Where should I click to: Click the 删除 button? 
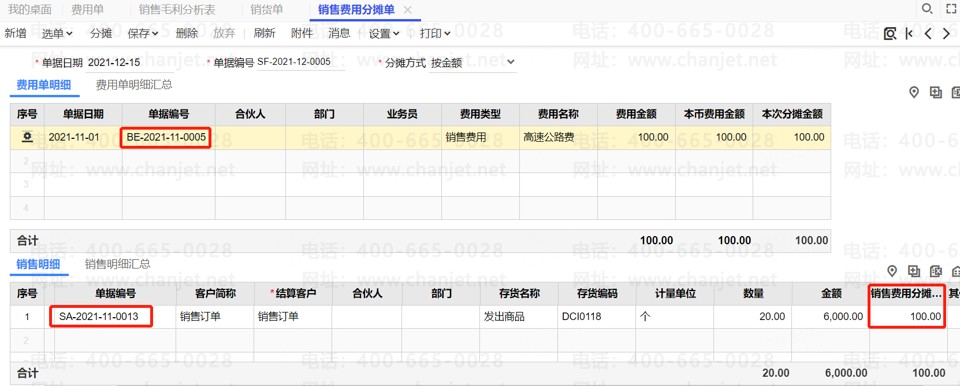pyautogui.click(x=187, y=34)
